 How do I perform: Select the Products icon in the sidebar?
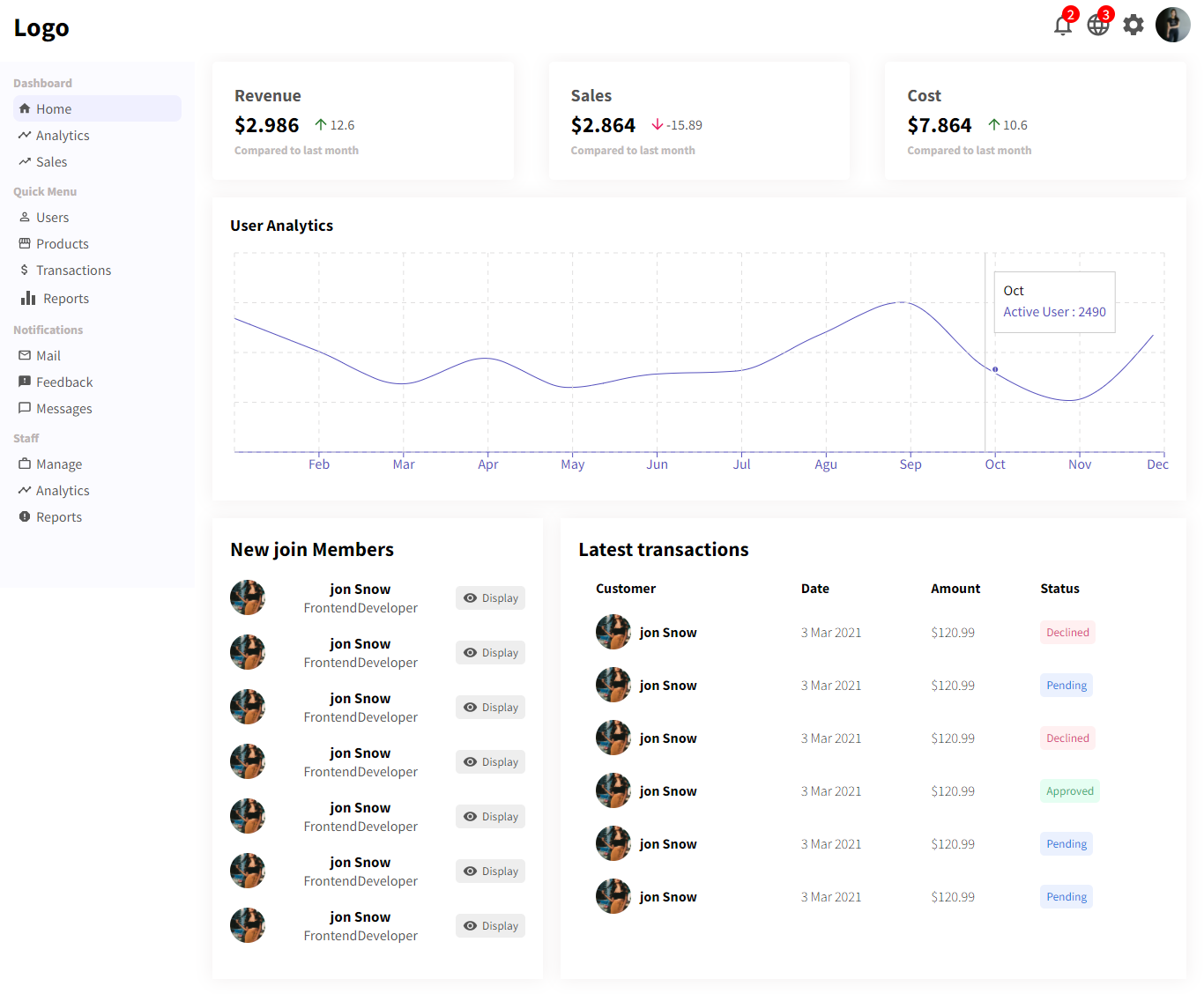(x=25, y=243)
